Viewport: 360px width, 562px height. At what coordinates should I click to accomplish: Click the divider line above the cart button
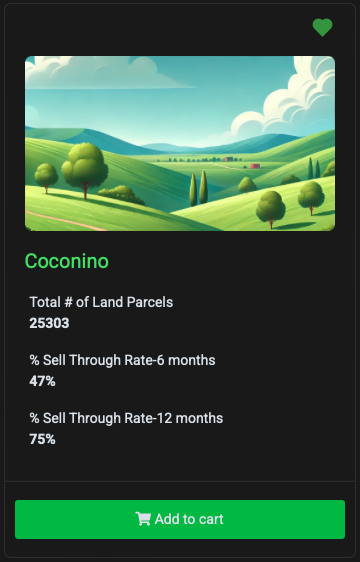(180, 481)
